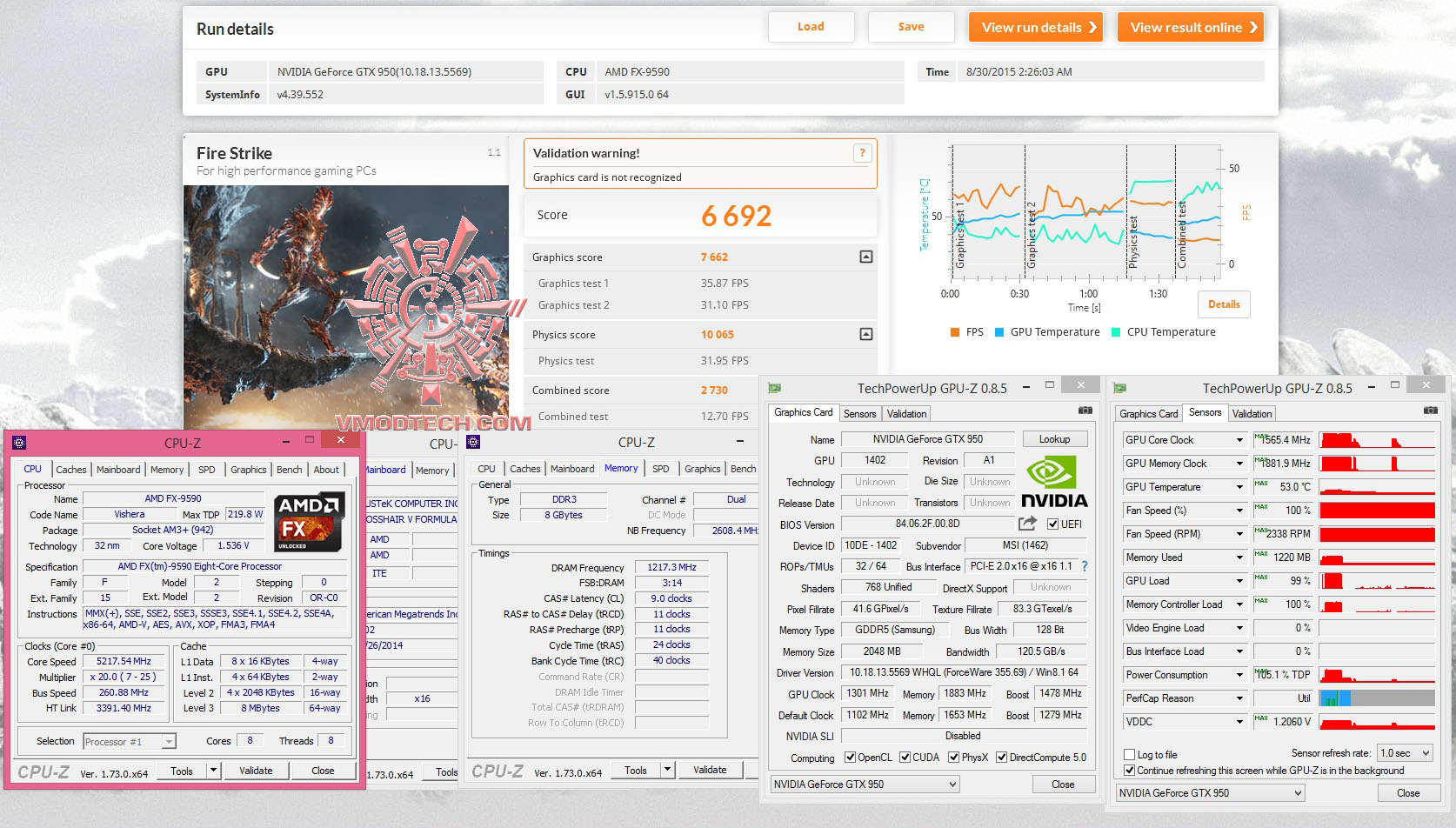Viewport: 1456px width, 828px height.
Task: Toggle the UEFI checkbox
Action: point(1052,524)
